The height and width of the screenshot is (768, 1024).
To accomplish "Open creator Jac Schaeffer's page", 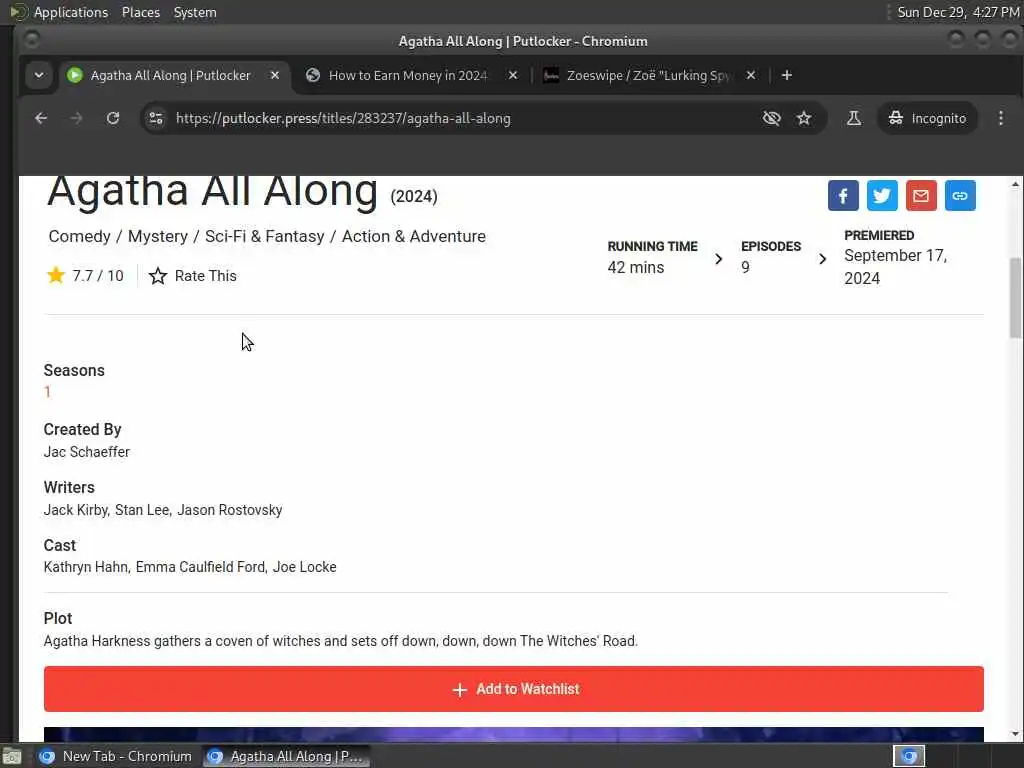I will (87, 452).
